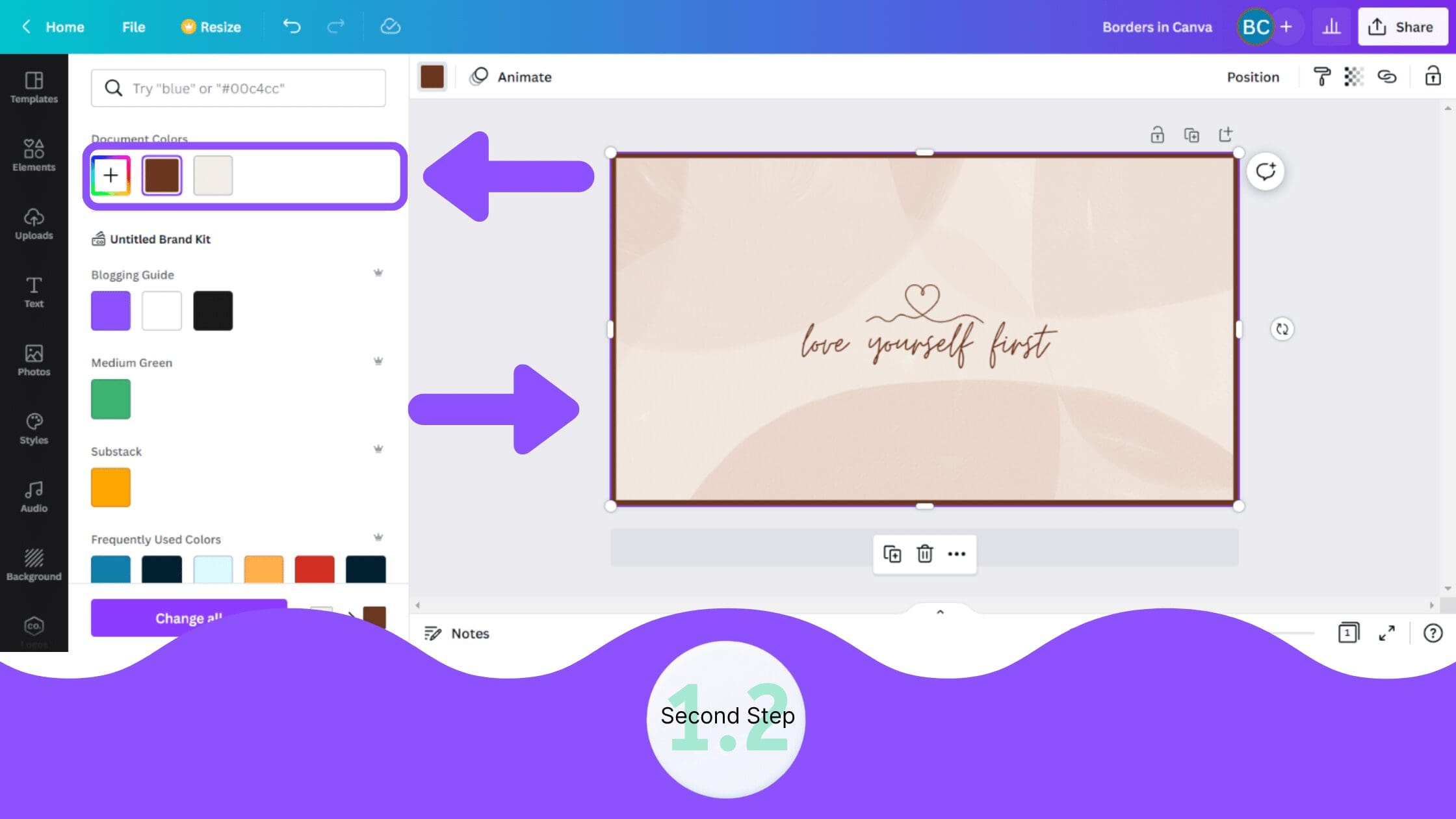The width and height of the screenshot is (1456, 819).
Task: Toggle the Position panel open
Action: click(1253, 76)
